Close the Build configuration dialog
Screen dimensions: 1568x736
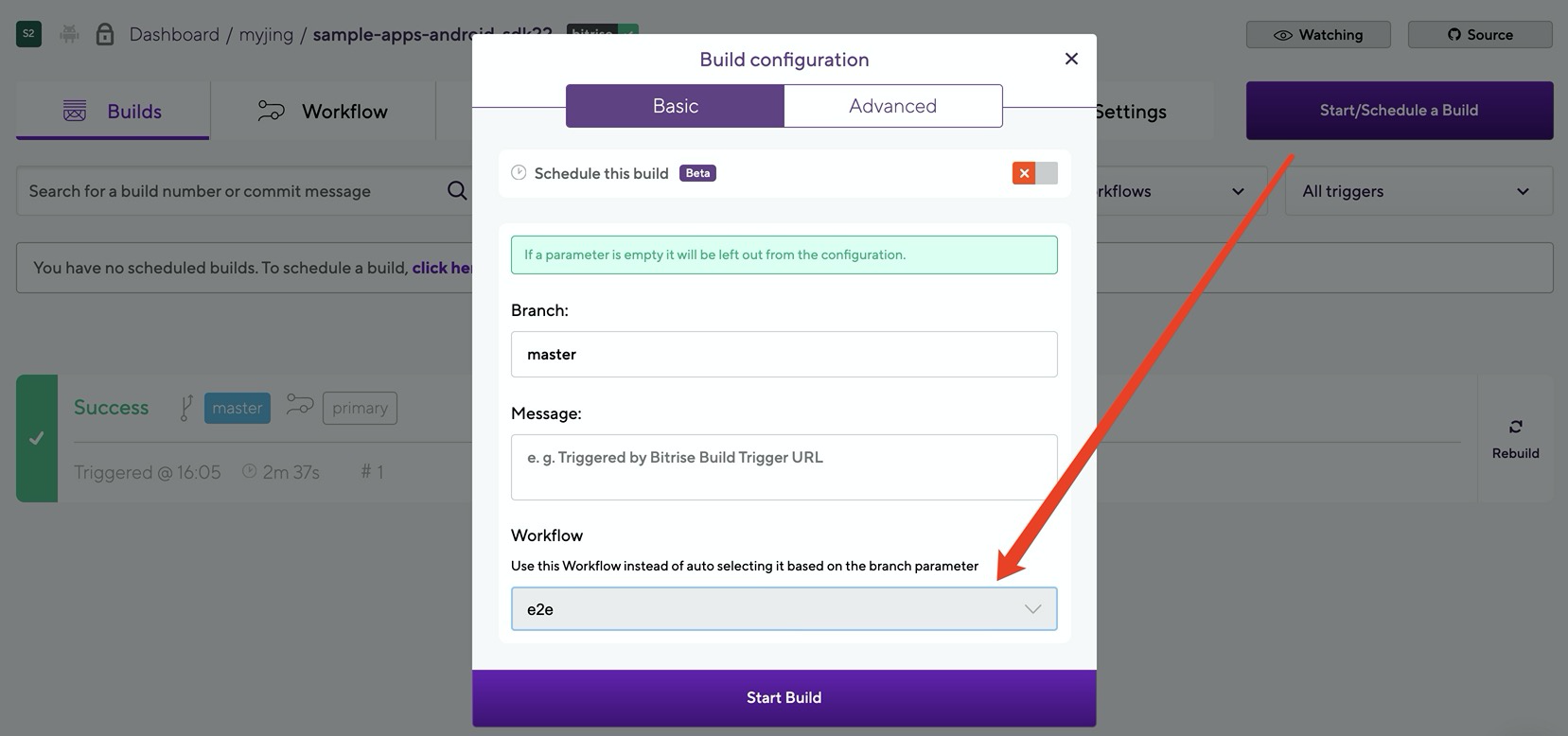click(x=1071, y=59)
